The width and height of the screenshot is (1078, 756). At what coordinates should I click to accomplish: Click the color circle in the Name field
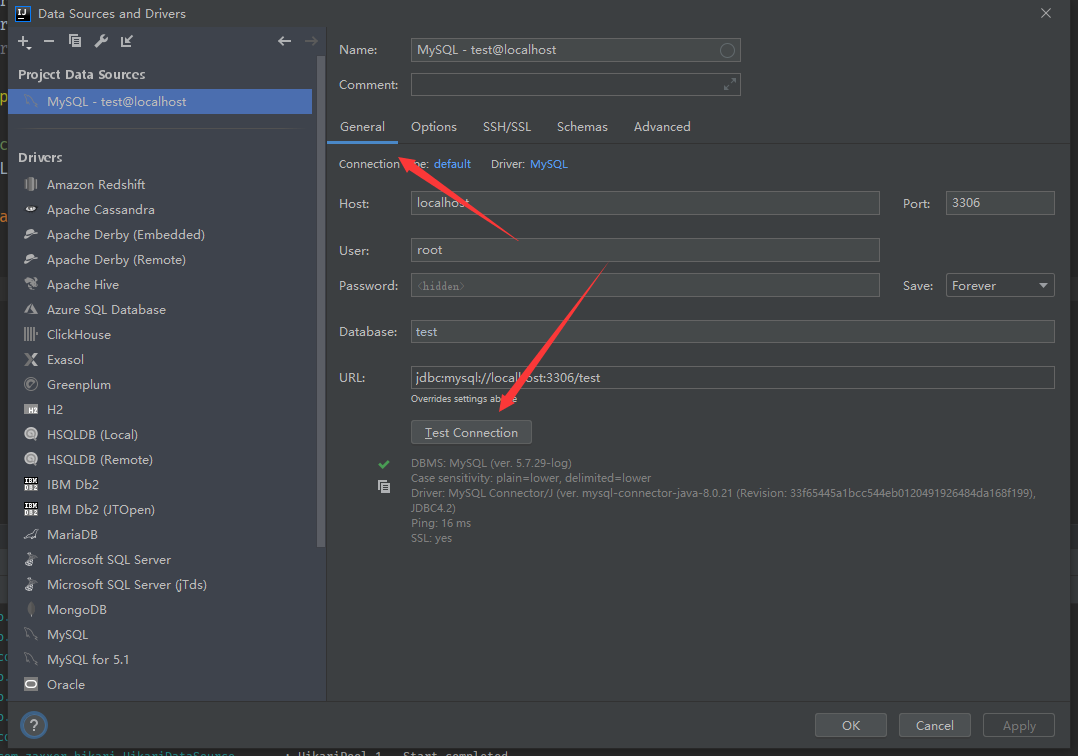pos(727,50)
